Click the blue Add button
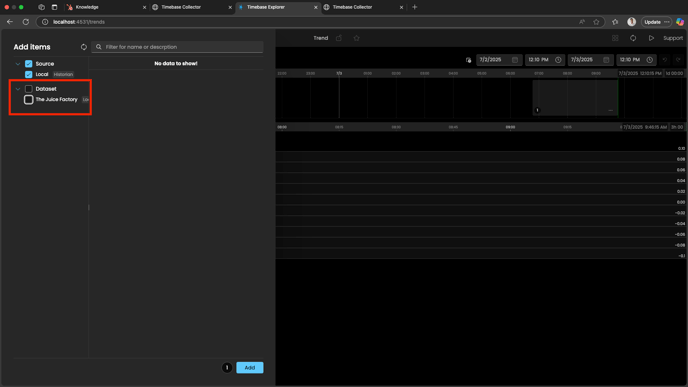The height and width of the screenshot is (387, 688). [x=250, y=368]
